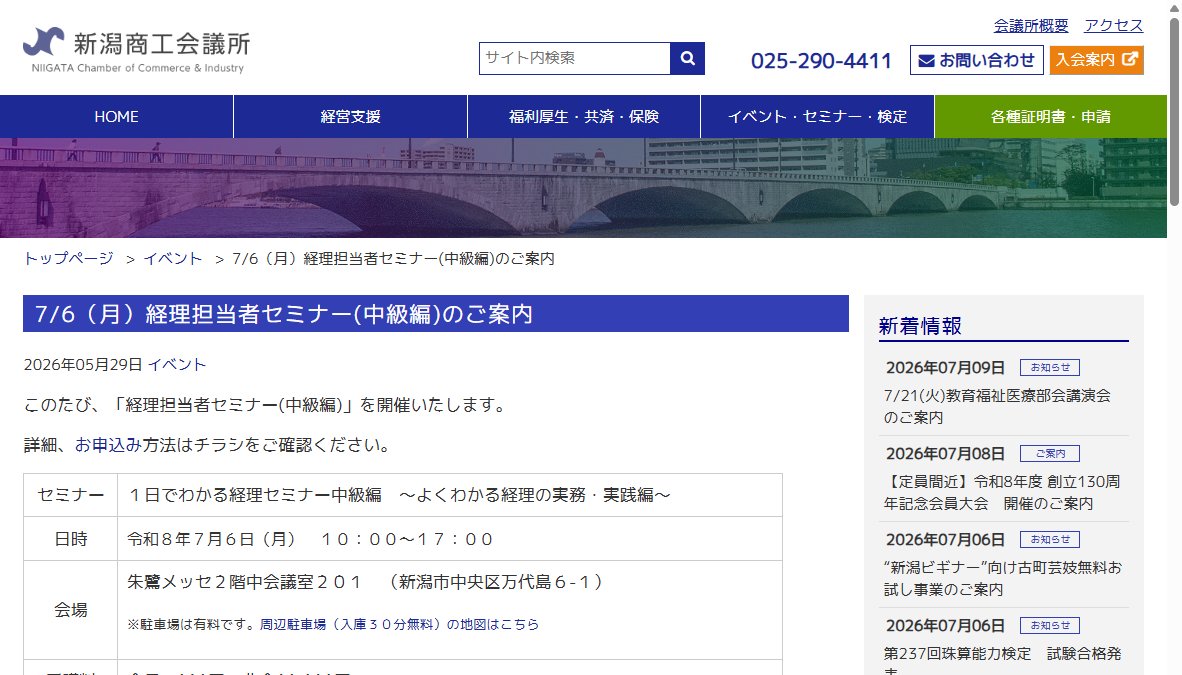Screen dimensions: 1182x675
Task: Click the page vertical scrollbar
Action: pos(1174,112)
